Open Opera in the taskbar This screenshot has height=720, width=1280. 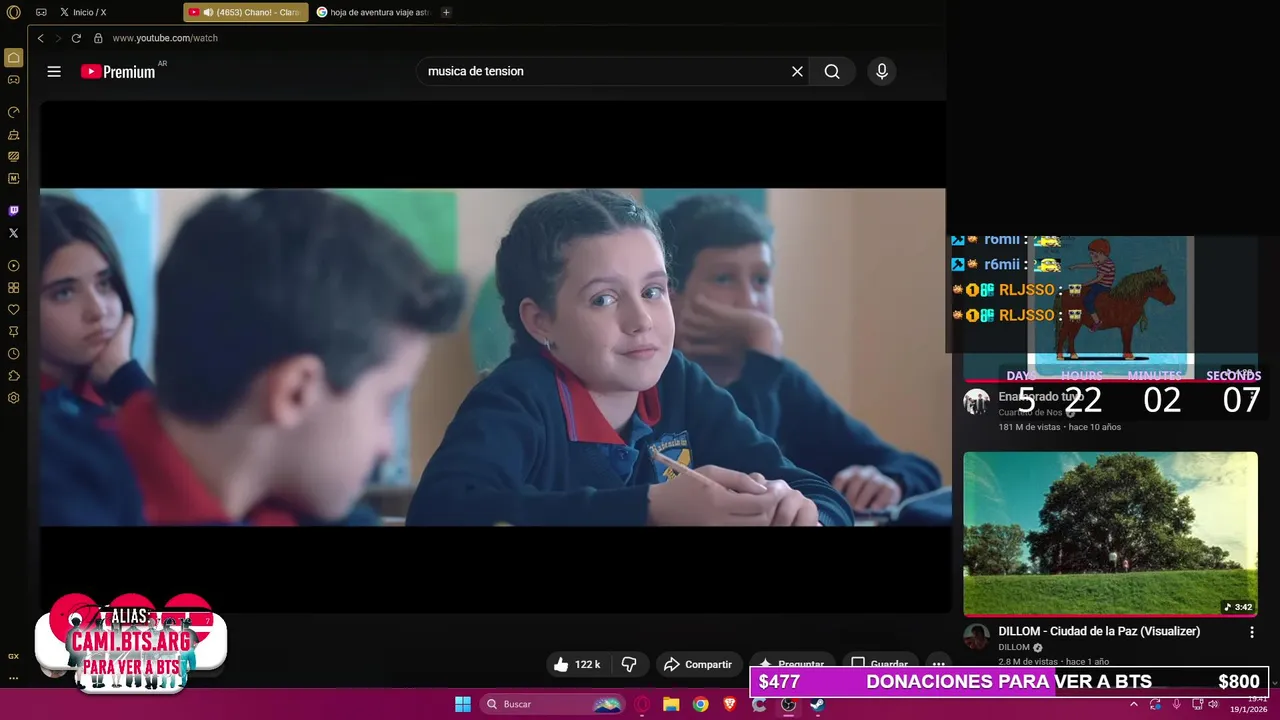pos(642,704)
